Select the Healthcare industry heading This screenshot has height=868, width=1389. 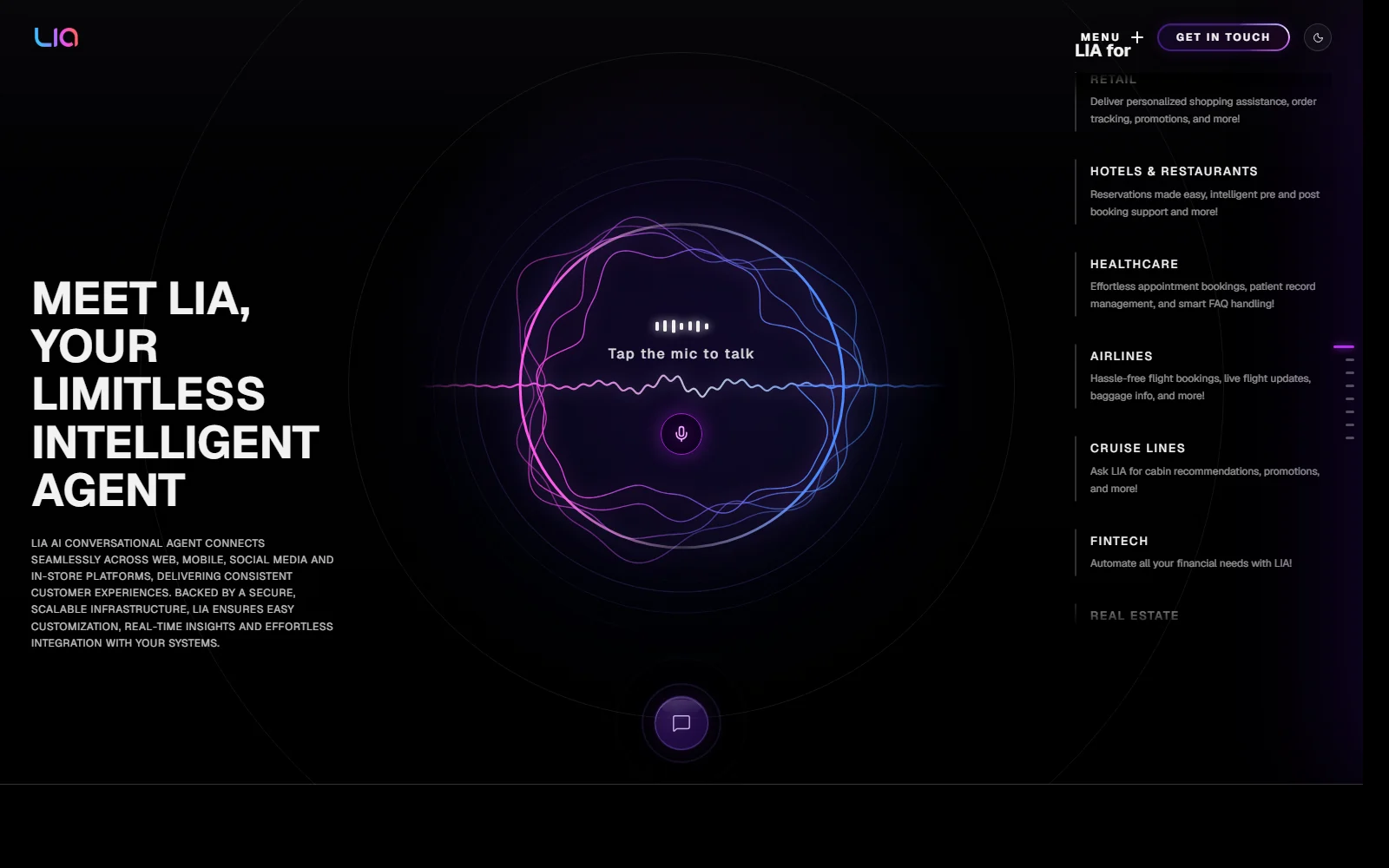[1134, 264]
